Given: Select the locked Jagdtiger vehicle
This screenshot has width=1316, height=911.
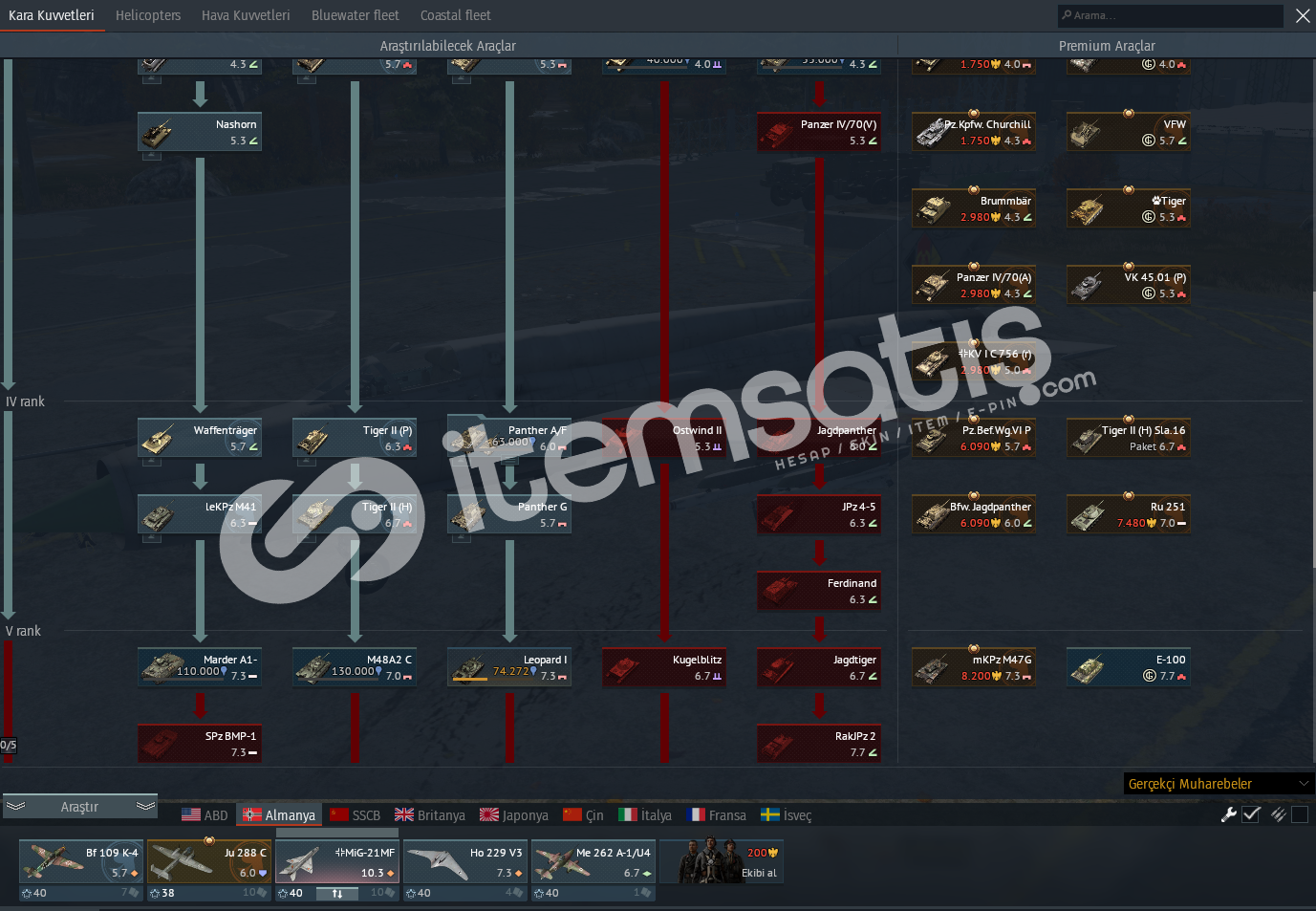Looking at the screenshot, I should (x=819, y=667).
